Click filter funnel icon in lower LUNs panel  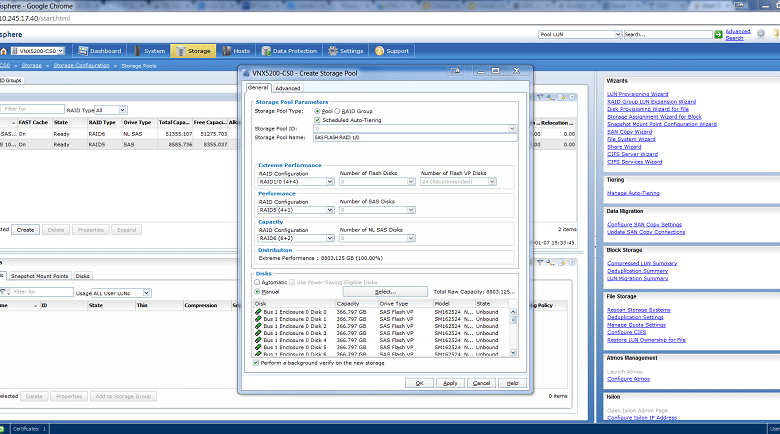click(x=540, y=262)
